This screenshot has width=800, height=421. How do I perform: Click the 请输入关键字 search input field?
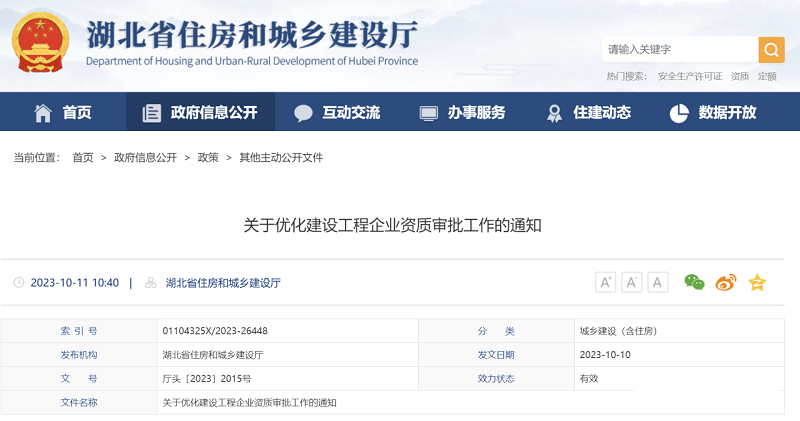(x=680, y=49)
